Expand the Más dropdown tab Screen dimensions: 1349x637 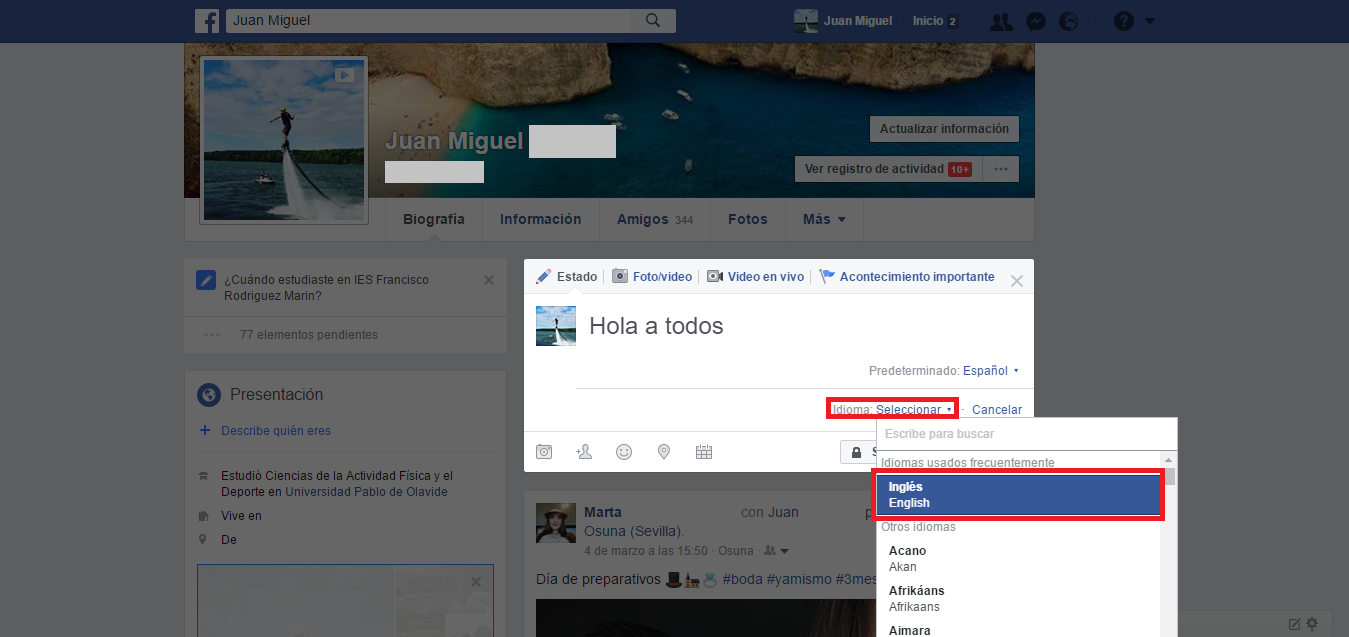[824, 219]
